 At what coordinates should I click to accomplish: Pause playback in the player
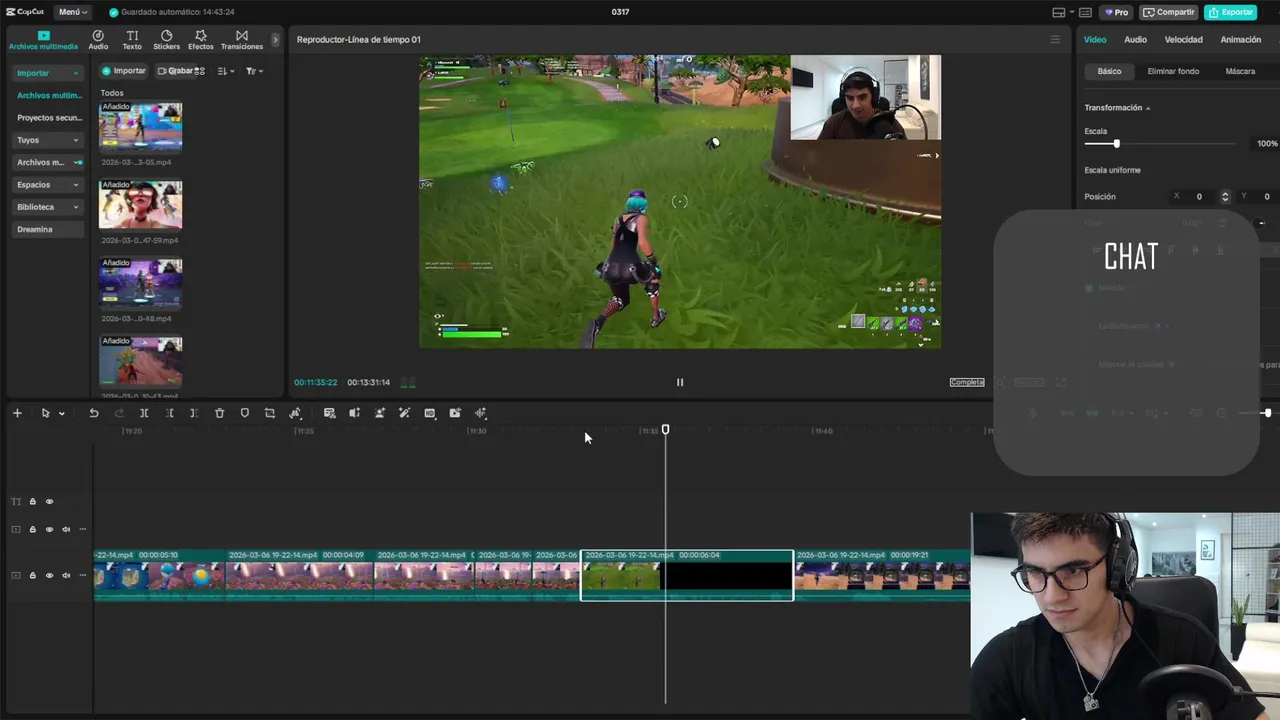680,382
